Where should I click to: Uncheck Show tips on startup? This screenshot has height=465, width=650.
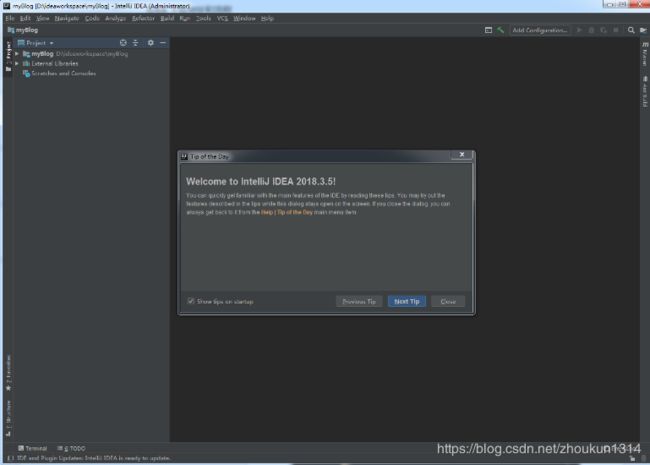(x=191, y=301)
